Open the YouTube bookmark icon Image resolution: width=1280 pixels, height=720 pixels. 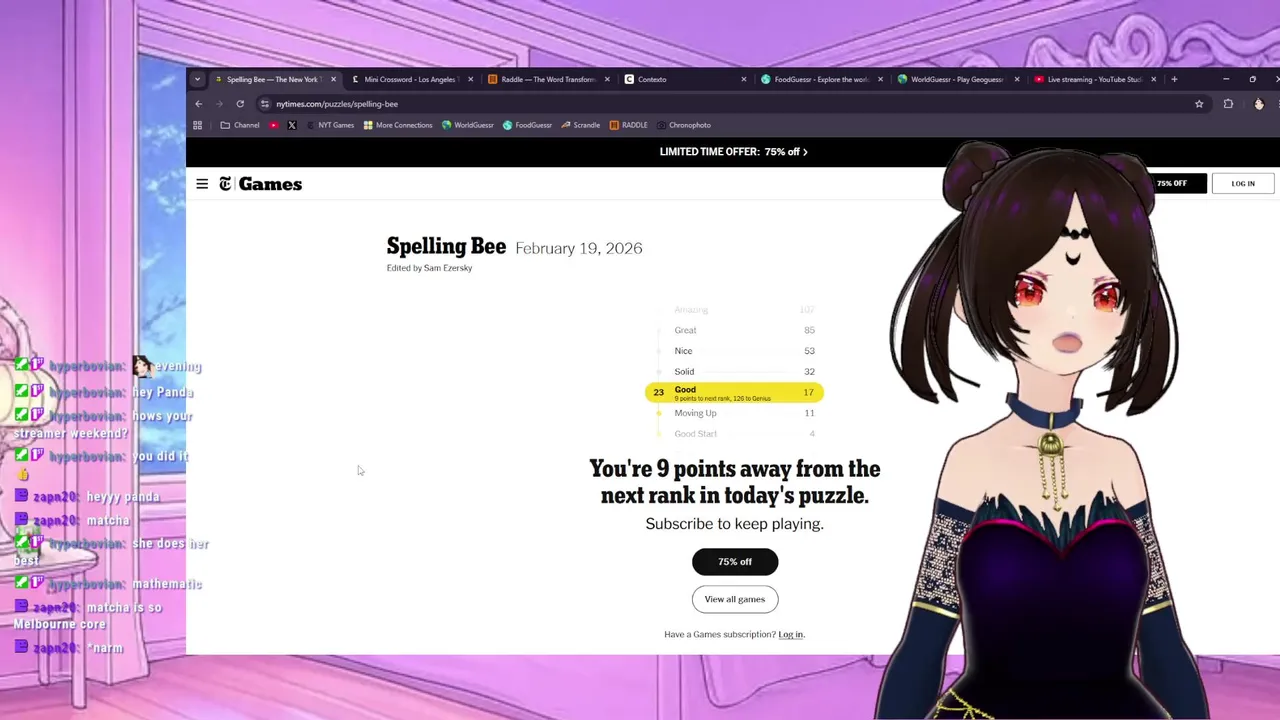pyautogui.click(x=273, y=125)
